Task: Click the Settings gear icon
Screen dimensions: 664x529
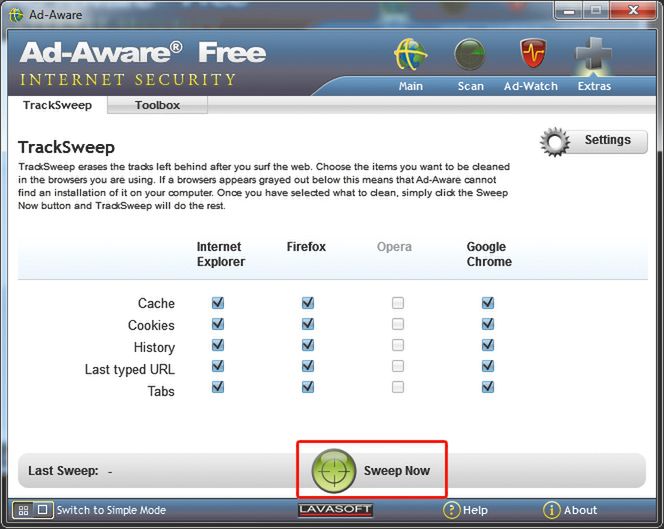Action: click(555, 142)
